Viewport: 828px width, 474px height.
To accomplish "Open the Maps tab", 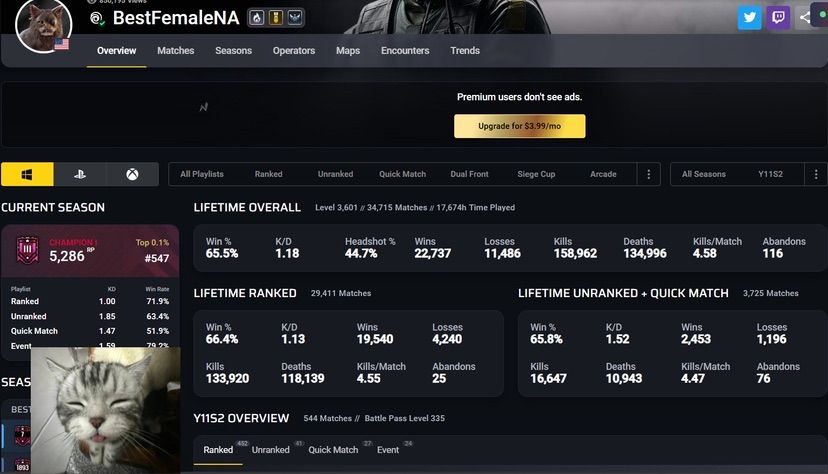I will coord(348,51).
